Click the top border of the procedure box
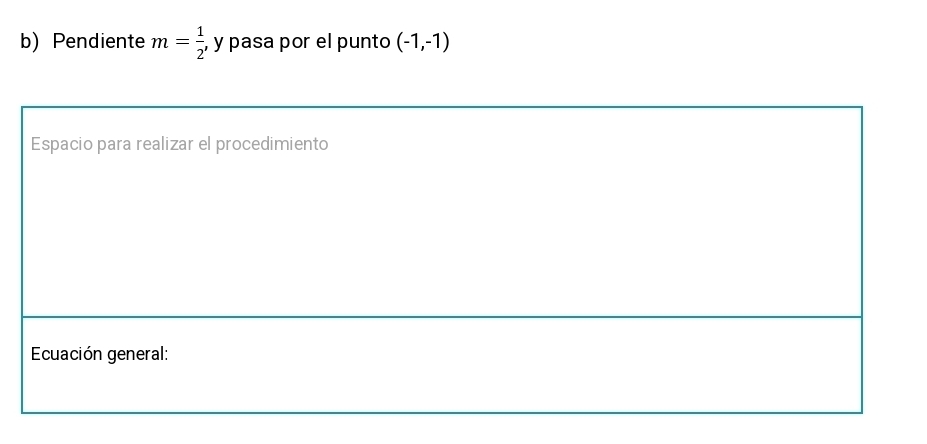The image size is (927, 444). tap(442, 107)
